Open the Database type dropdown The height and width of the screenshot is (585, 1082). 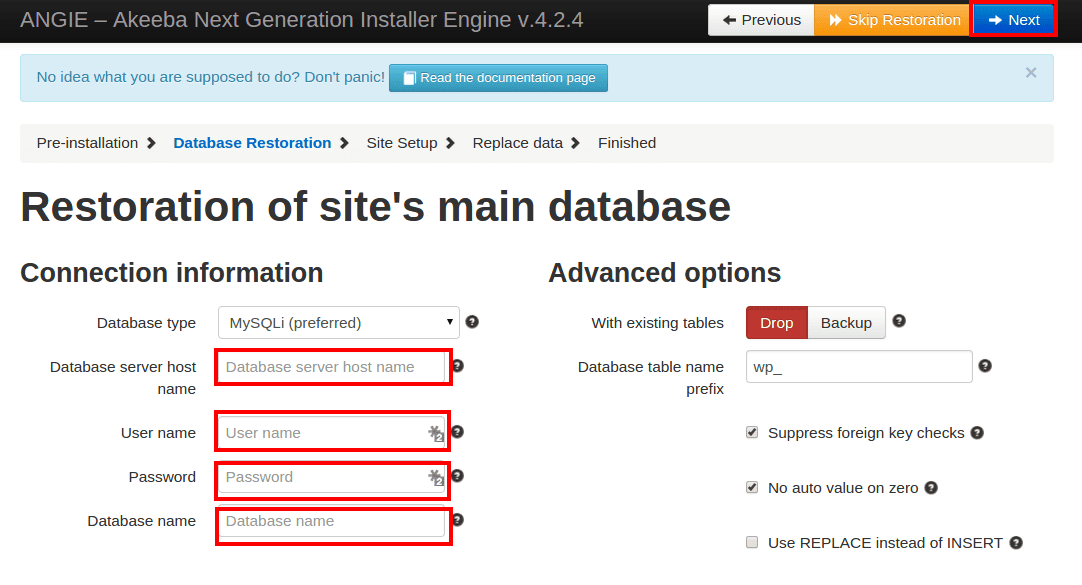pyautogui.click(x=337, y=322)
